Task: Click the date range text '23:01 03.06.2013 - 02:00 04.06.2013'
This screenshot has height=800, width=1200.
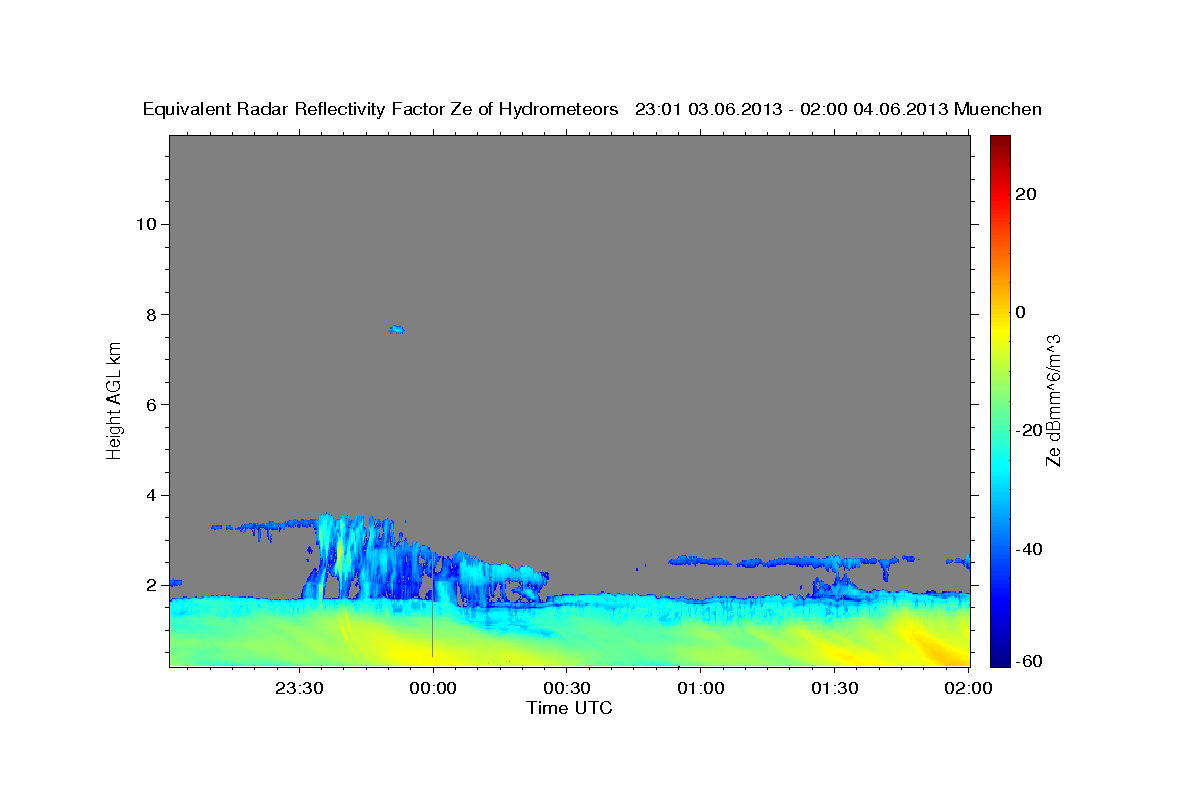Action: tap(793, 109)
